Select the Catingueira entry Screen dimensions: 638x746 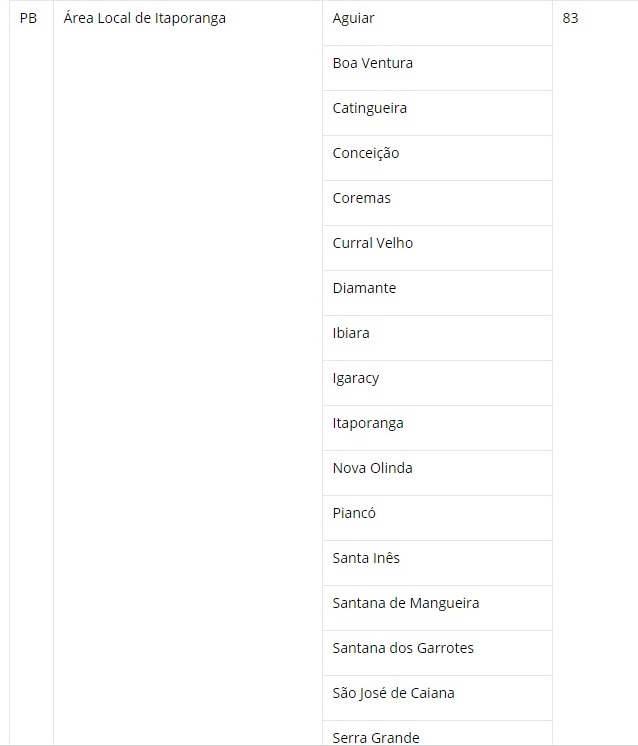[x=370, y=108]
